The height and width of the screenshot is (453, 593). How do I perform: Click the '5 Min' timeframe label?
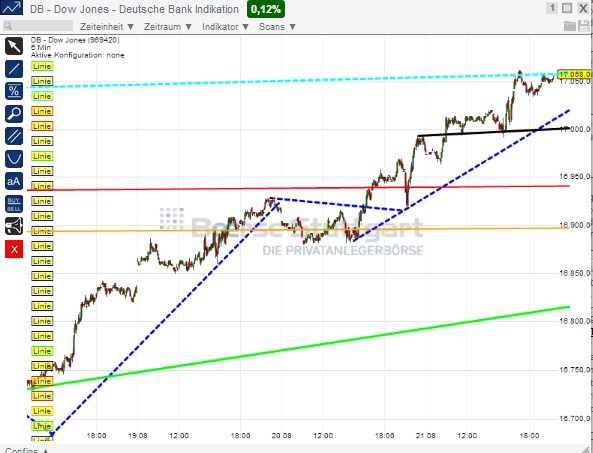click(x=41, y=48)
